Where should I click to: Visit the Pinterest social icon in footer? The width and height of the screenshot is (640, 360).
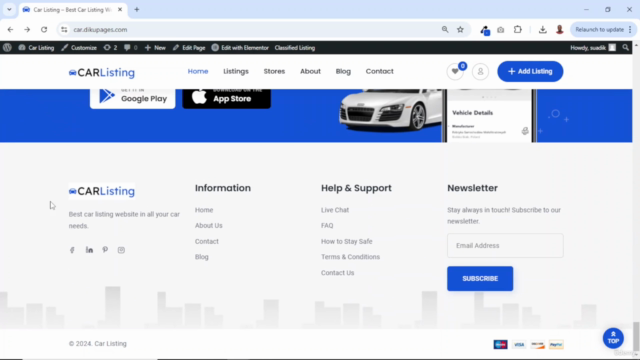tap(105, 250)
